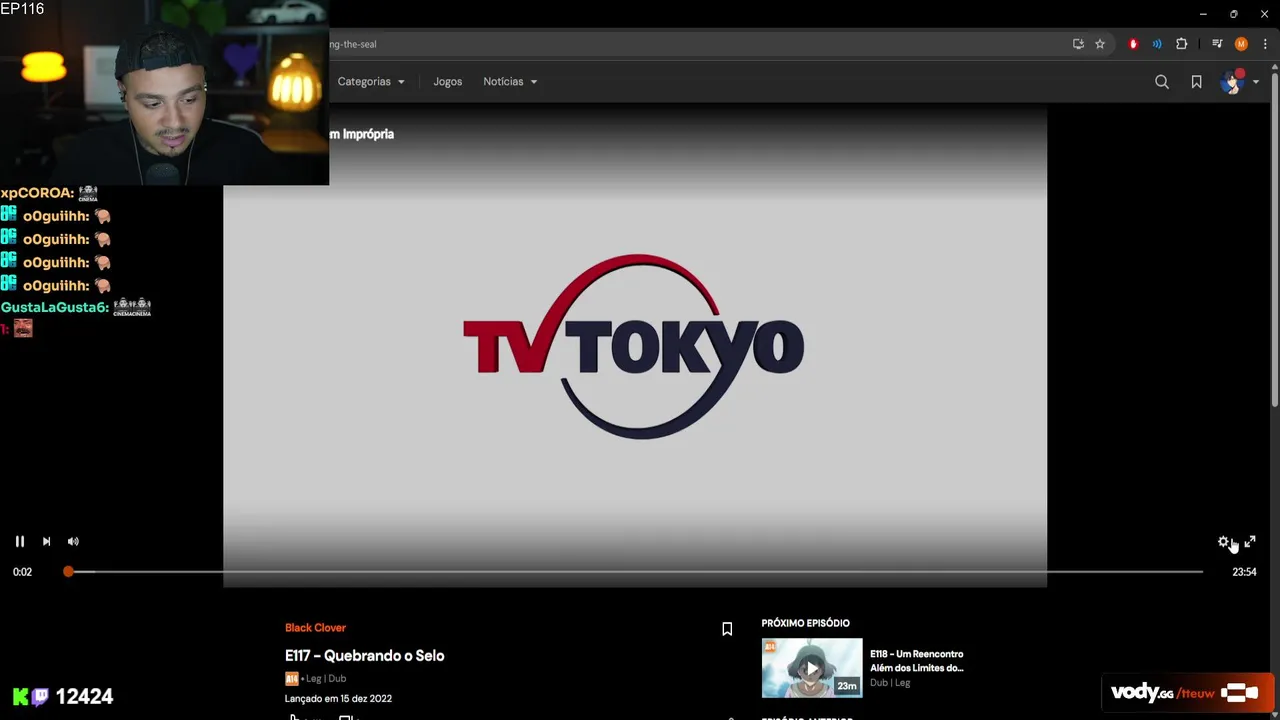
Task: Open the Notícias dropdown menu
Action: pyautogui.click(x=510, y=82)
